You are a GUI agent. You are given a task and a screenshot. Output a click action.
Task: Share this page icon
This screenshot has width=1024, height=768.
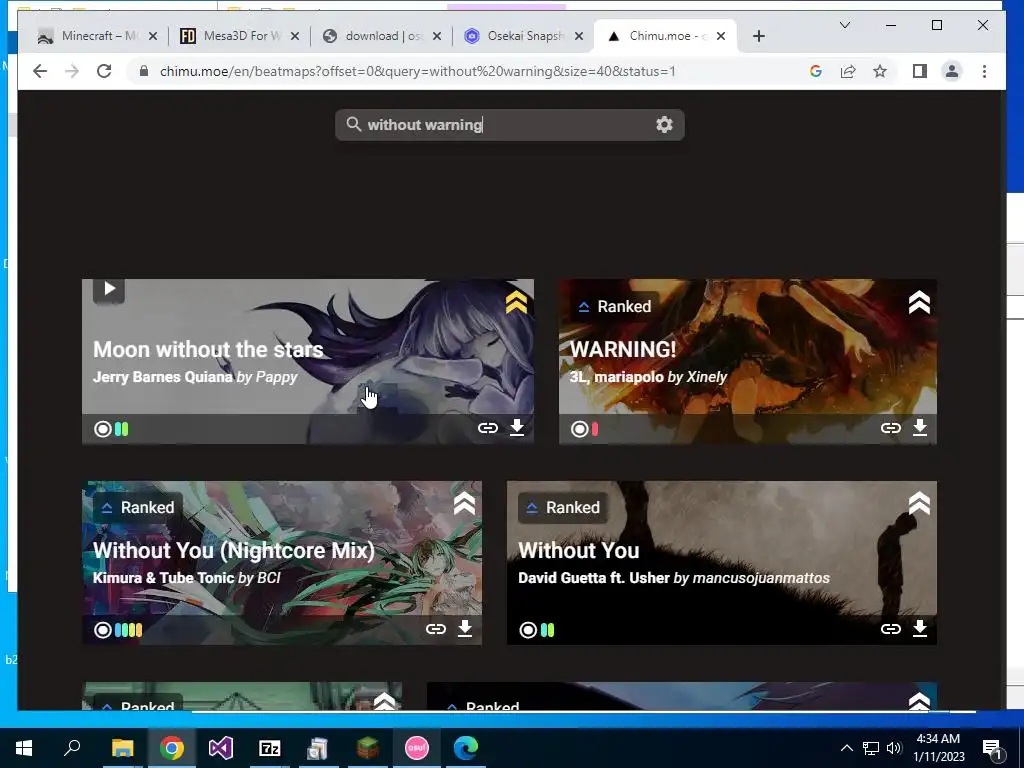[x=848, y=71]
